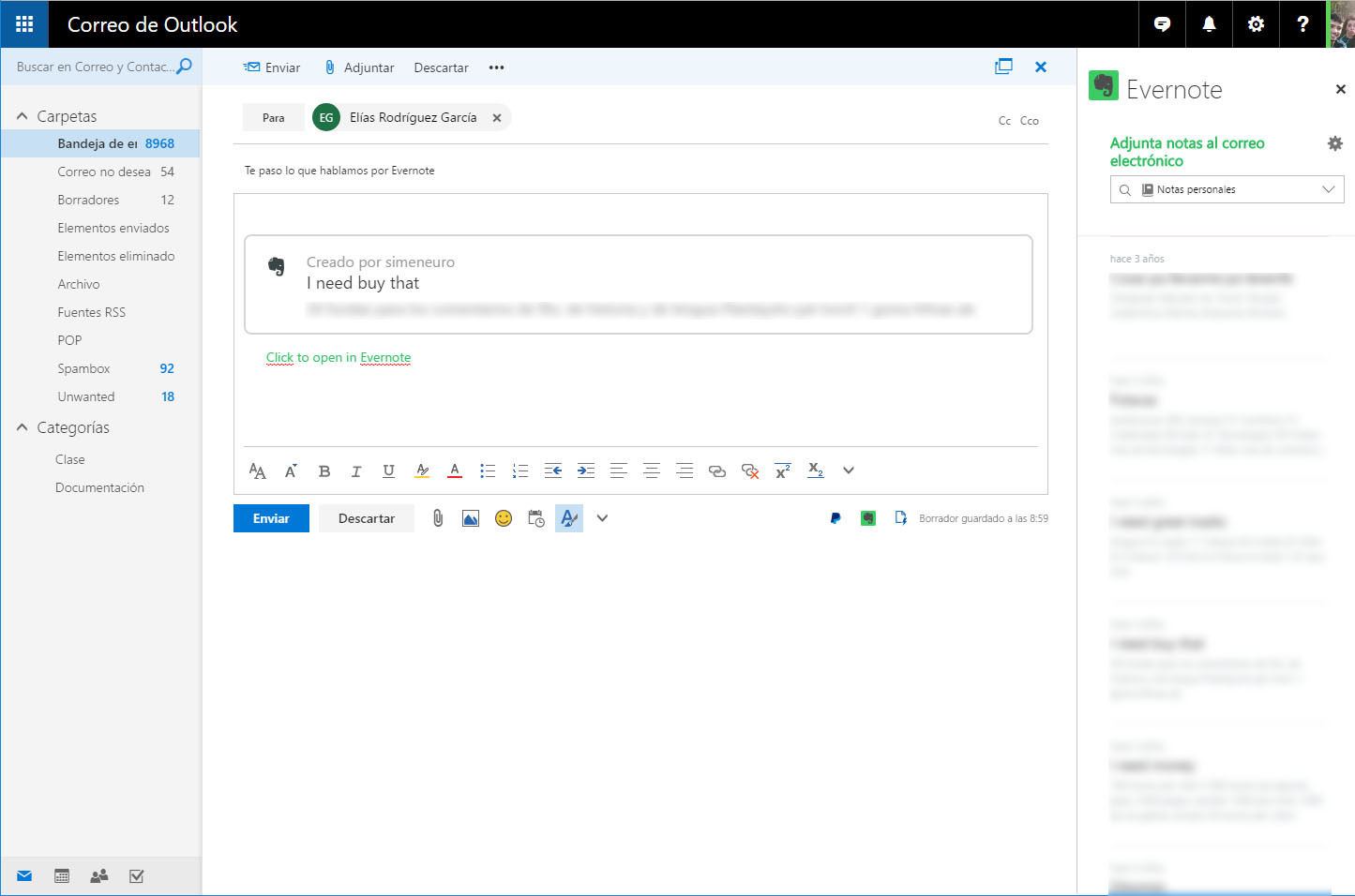Remove recipient Elías Rodríguez García
Viewport: 1355px width, 896px height.
(497, 118)
